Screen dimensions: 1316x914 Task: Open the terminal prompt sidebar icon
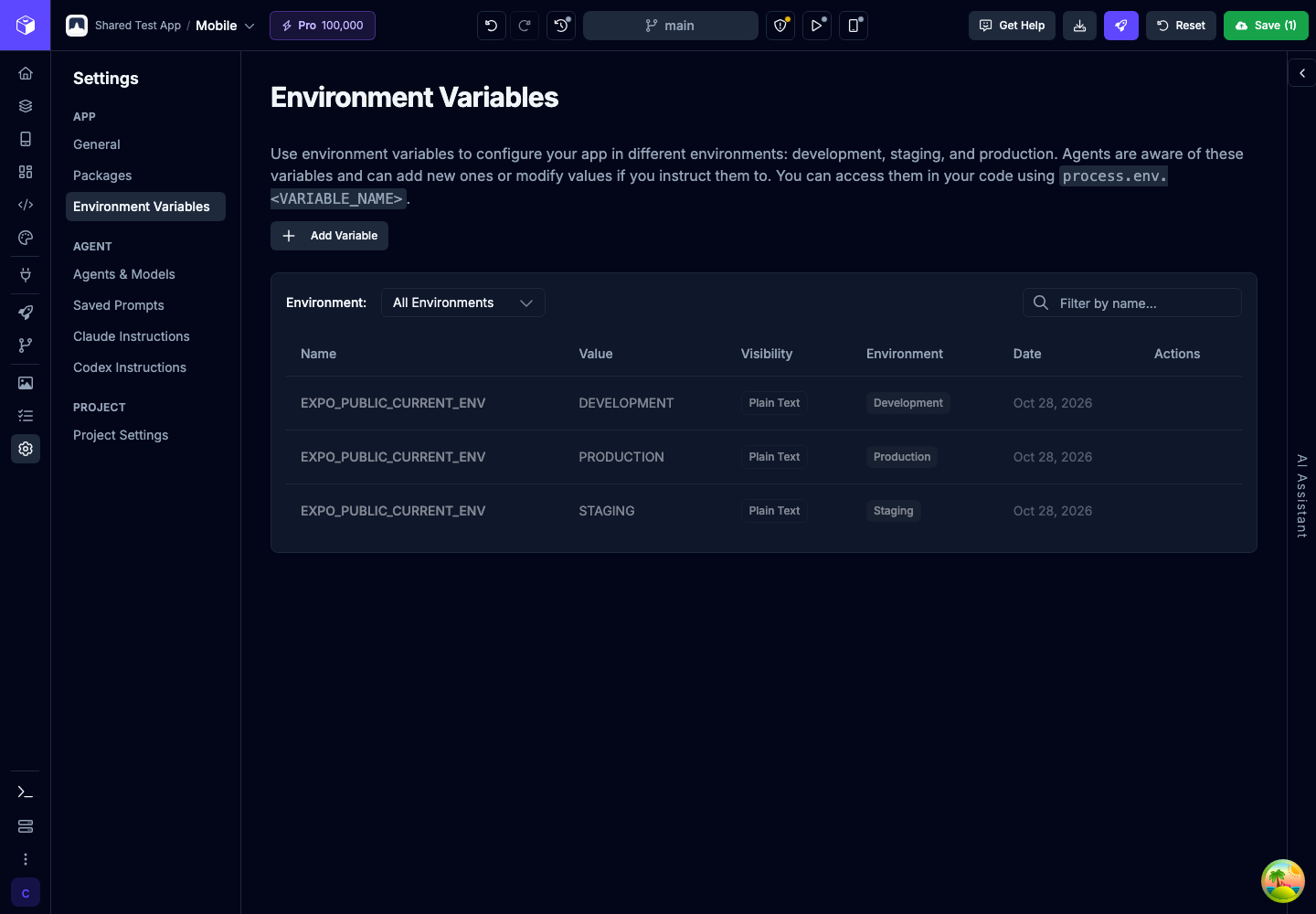26,792
